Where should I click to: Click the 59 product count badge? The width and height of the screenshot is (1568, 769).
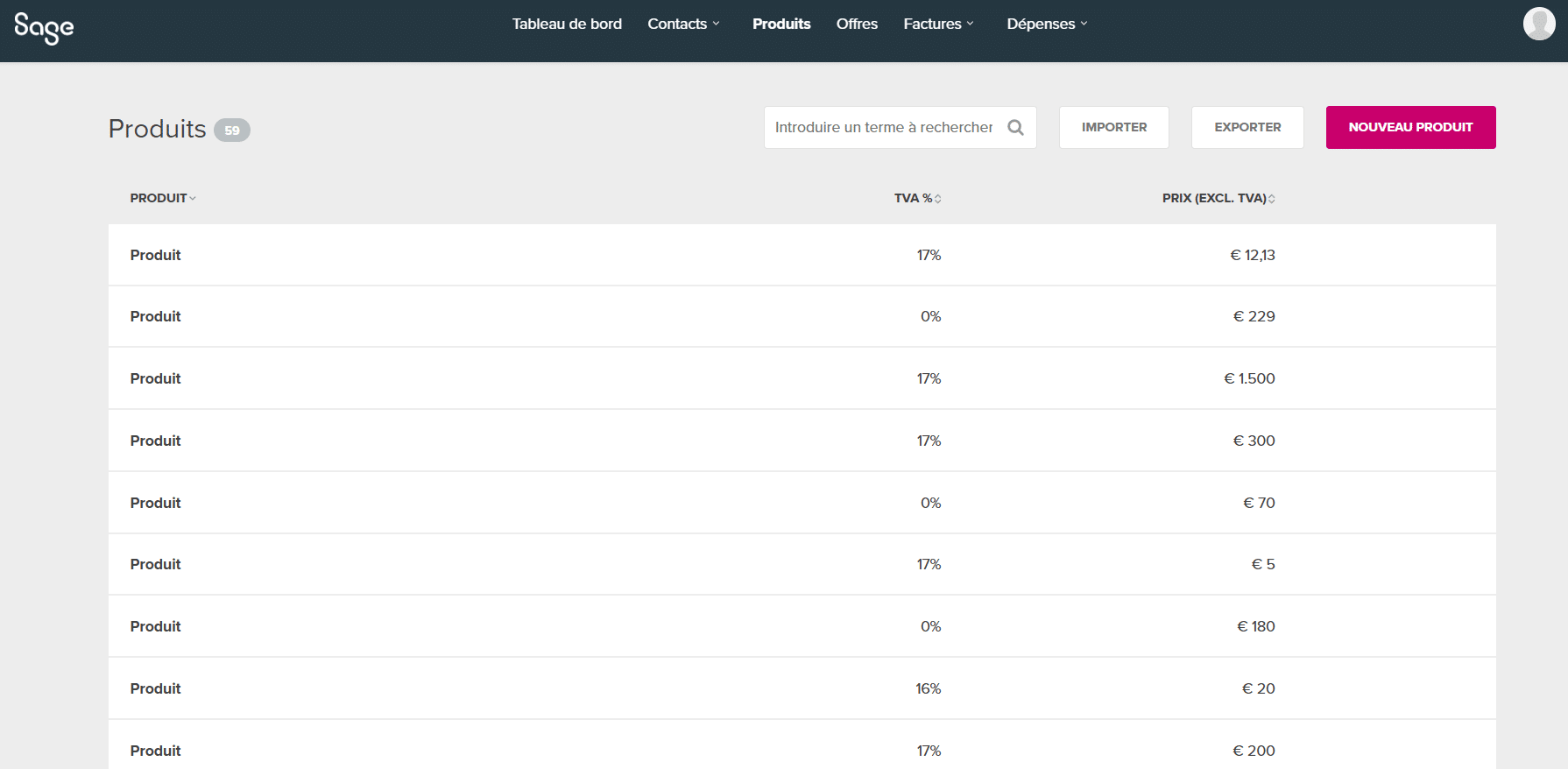(232, 130)
